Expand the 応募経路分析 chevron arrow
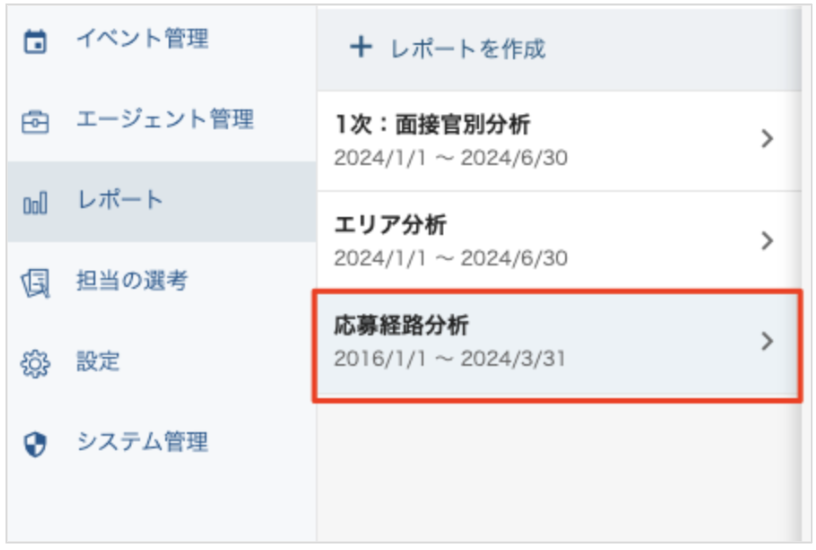Viewport: 816px width, 550px height. click(x=767, y=341)
